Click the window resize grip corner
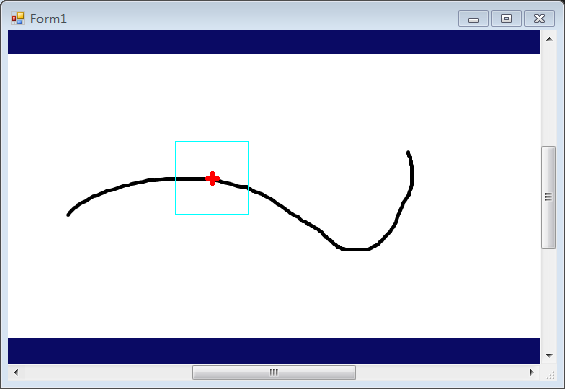The width and height of the screenshot is (565, 389). coord(550,375)
